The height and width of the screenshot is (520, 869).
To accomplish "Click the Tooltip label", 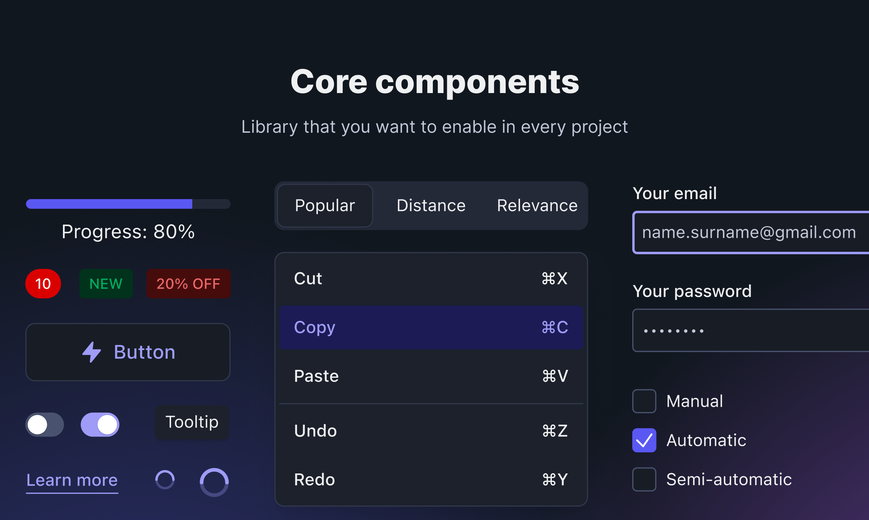I will tap(192, 422).
